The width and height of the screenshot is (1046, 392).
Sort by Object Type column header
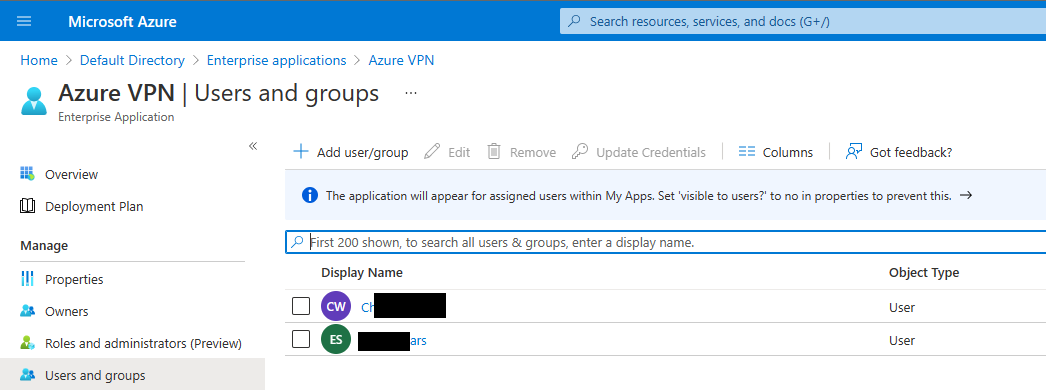pyautogui.click(x=924, y=273)
